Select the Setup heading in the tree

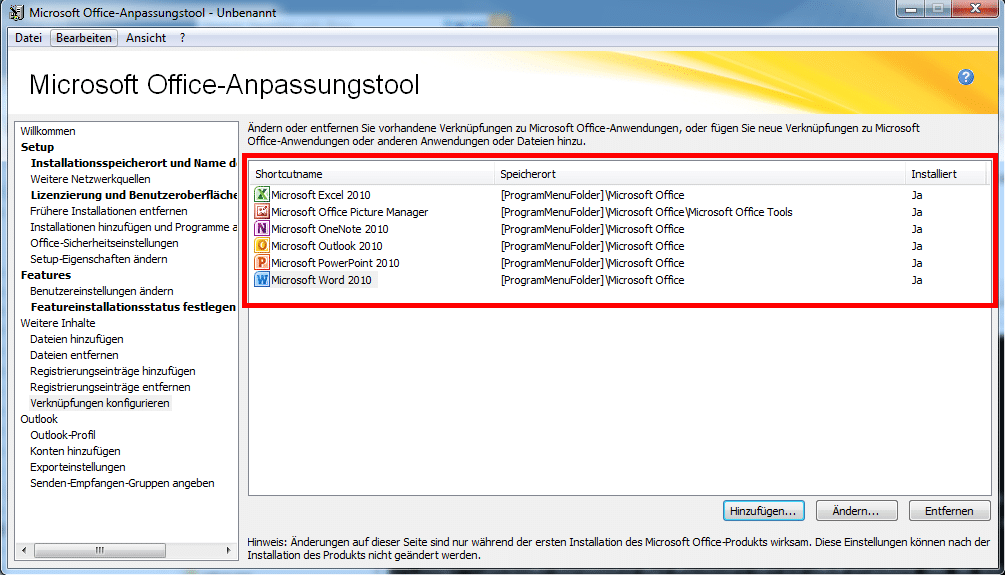coord(37,147)
